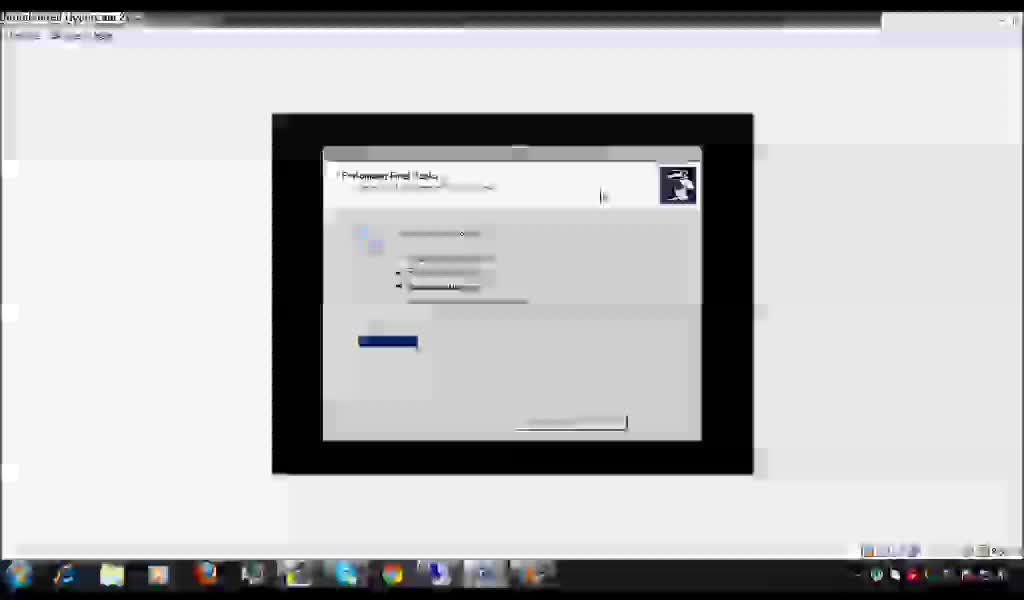Open Skype from the taskbar

tap(346, 573)
